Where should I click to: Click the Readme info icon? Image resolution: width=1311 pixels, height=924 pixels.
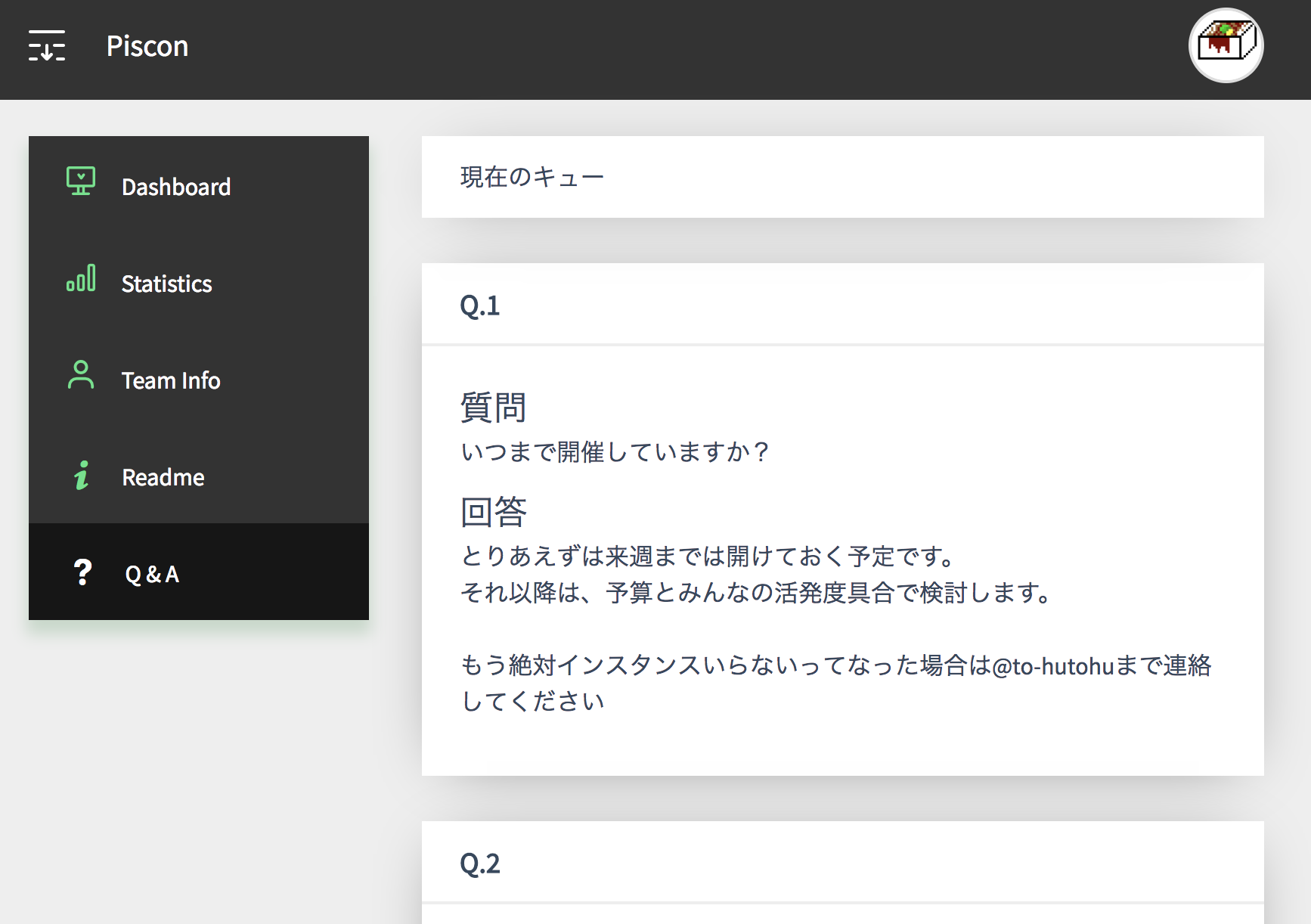pyautogui.click(x=81, y=476)
